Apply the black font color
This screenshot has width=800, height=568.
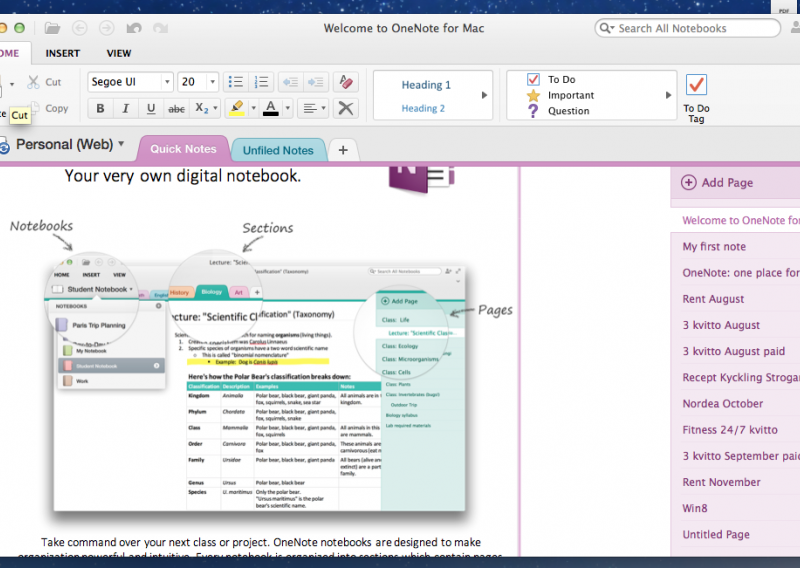[x=271, y=108]
